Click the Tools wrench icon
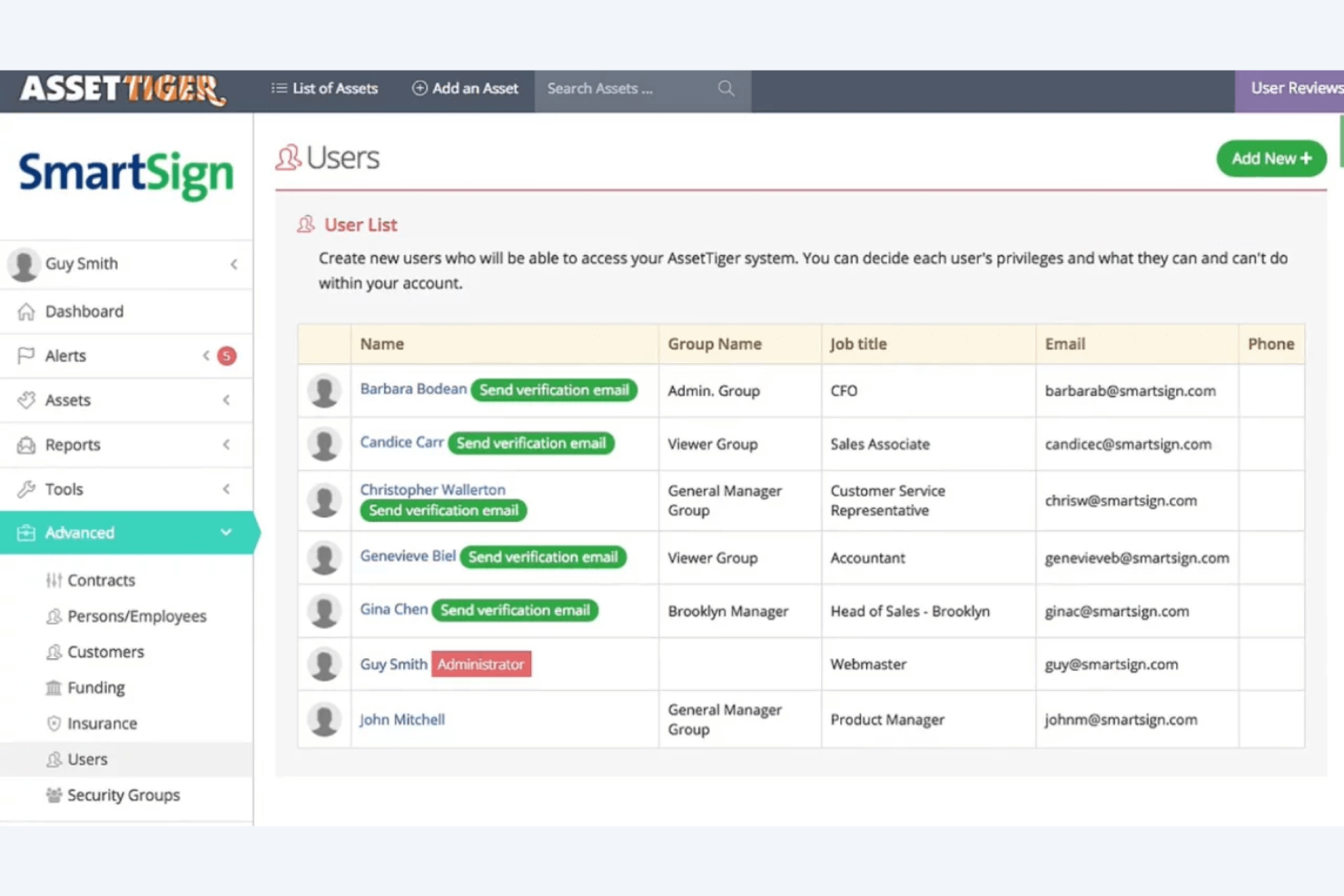Viewport: 1344px width, 896px height. click(x=25, y=488)
